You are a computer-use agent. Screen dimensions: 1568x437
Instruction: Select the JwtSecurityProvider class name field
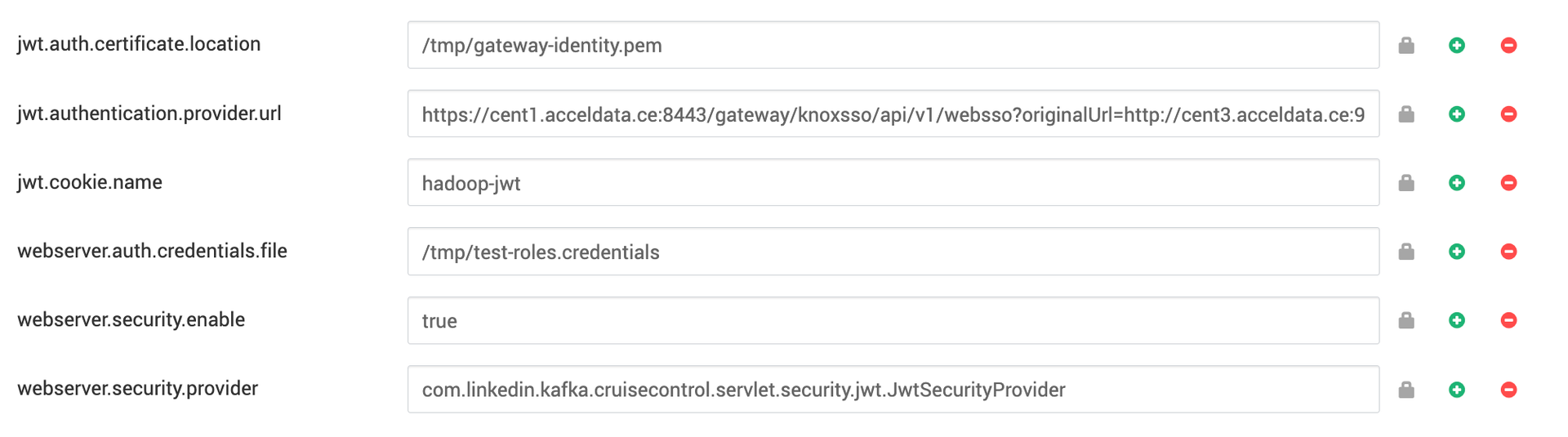coord(893,389)
